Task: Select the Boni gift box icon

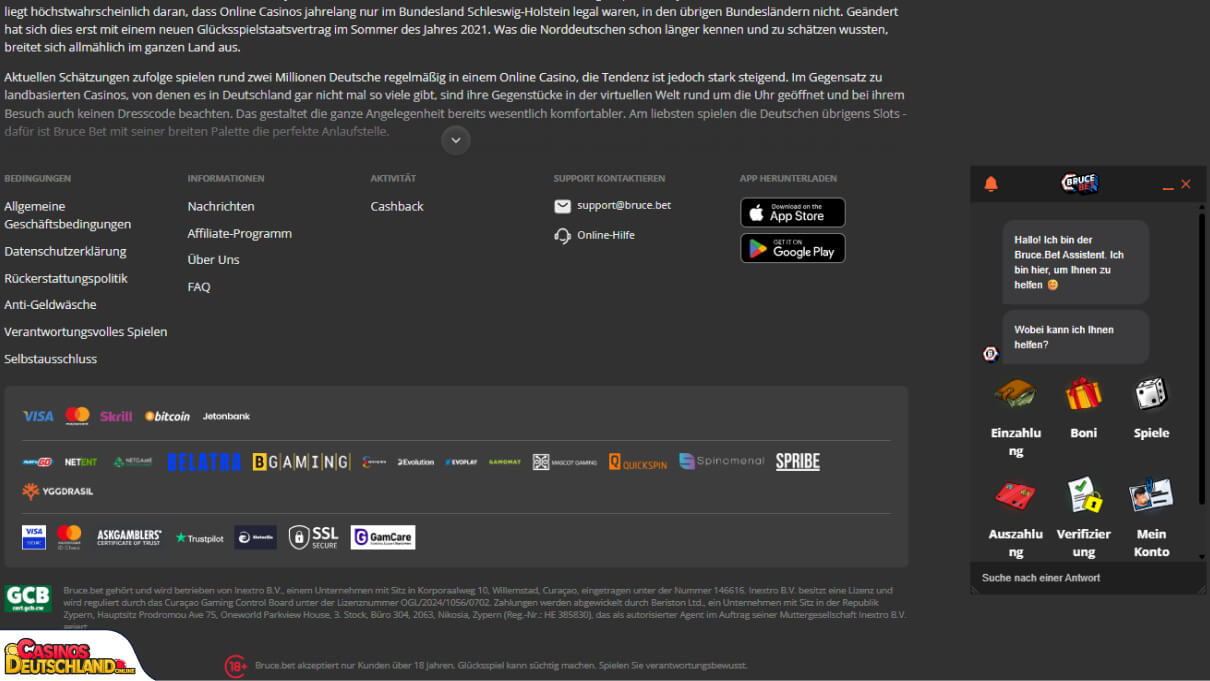Action: tap(1083, 394)
